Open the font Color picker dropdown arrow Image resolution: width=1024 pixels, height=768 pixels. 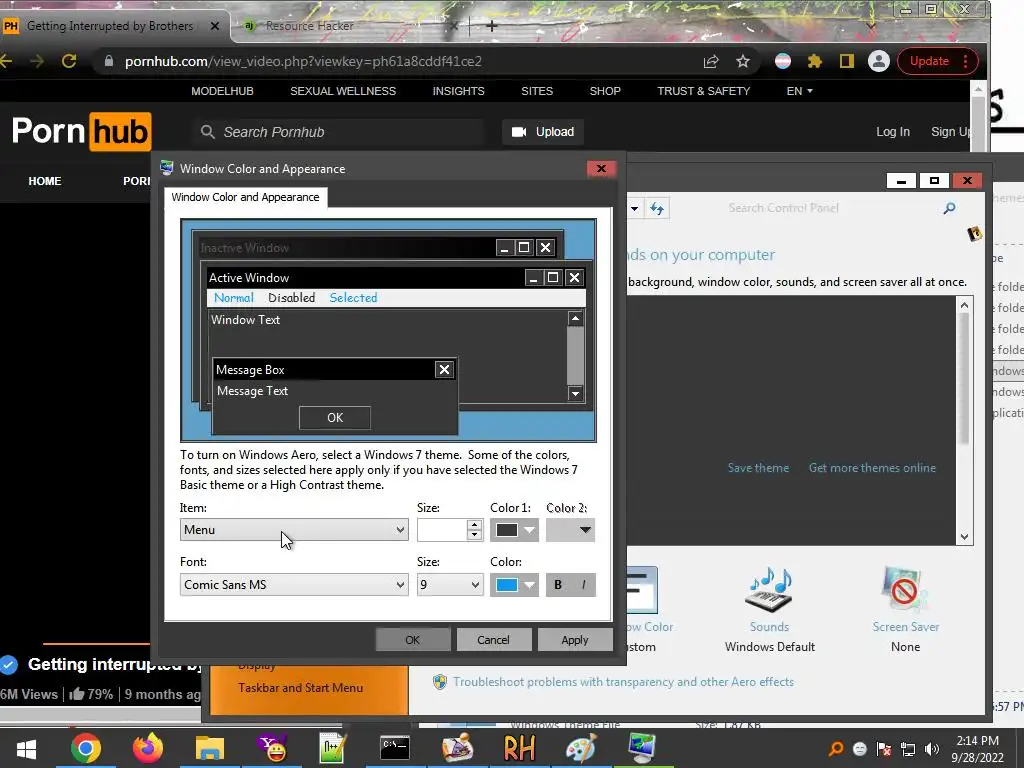coord(530,584)
